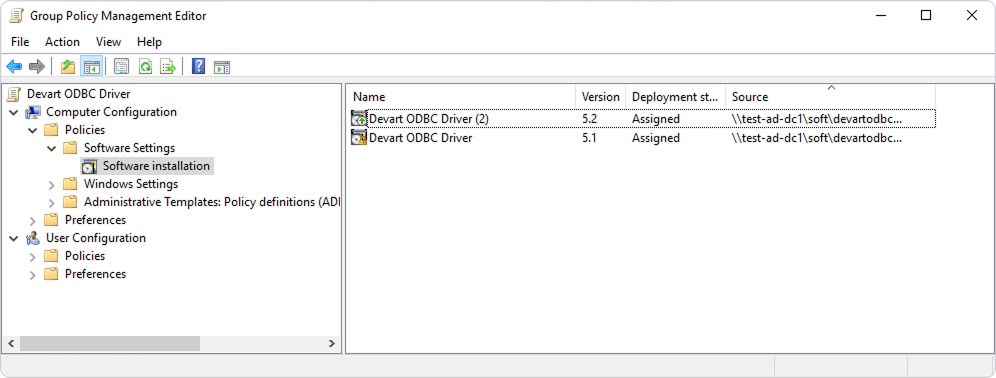
Task: Click the Devart ODBC Driver root scroll icon
Action: pos(14,94)
